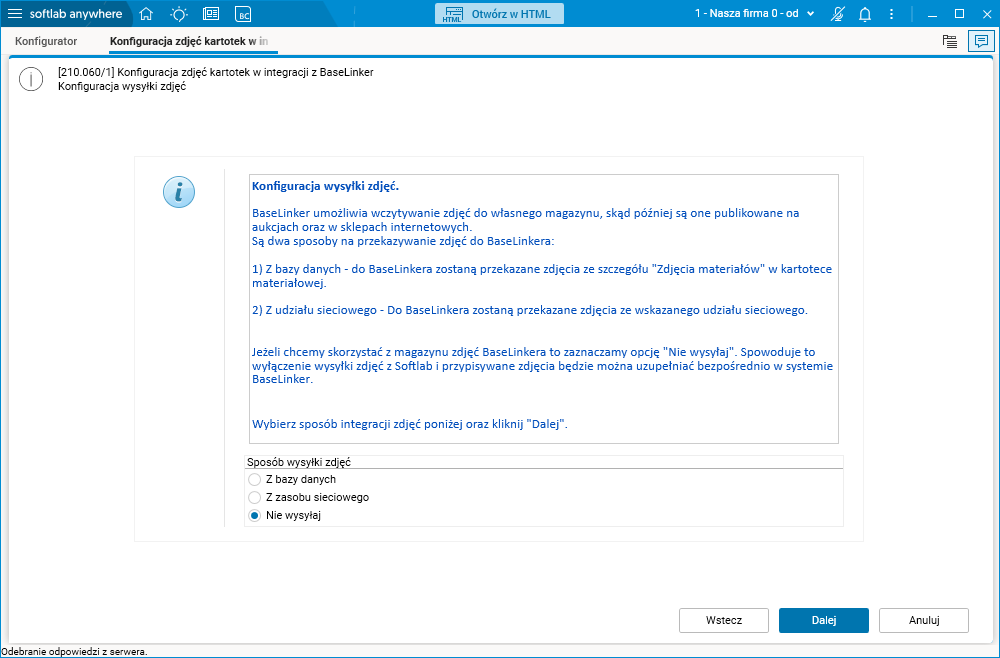
Task: Click the blue information icon
Action: point(179,192)
